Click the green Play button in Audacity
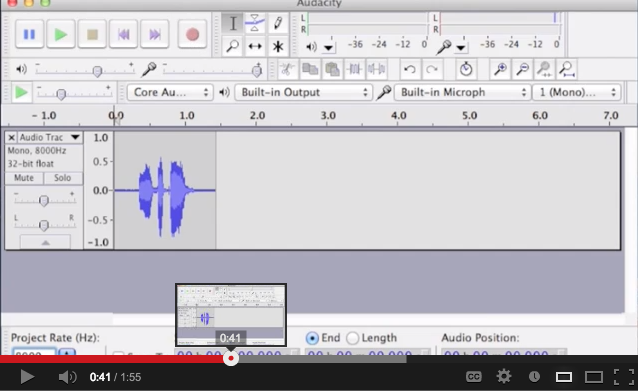638x391 pixels. coord(61,34)
